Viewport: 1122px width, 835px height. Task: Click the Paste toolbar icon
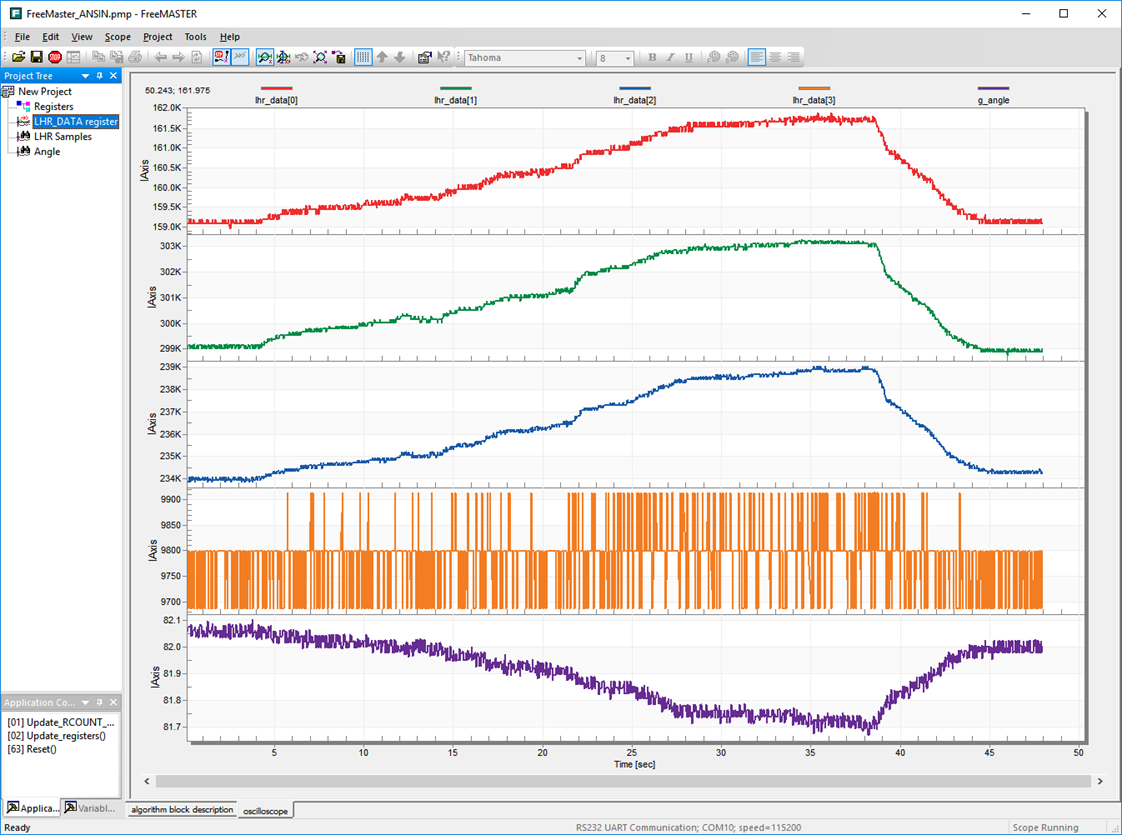coord(117,57)
